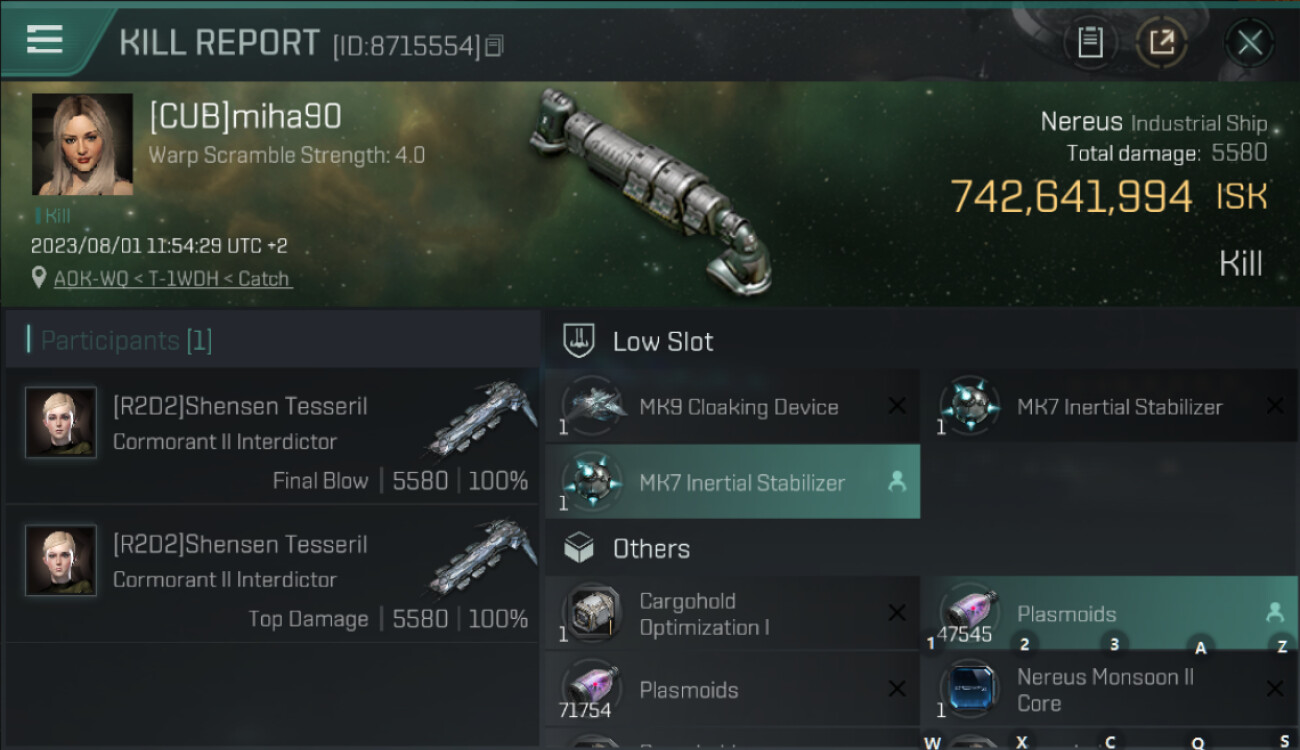Tap the Others section header
The height and width of the screenshot is (750, 1300).
pos(650,549)
